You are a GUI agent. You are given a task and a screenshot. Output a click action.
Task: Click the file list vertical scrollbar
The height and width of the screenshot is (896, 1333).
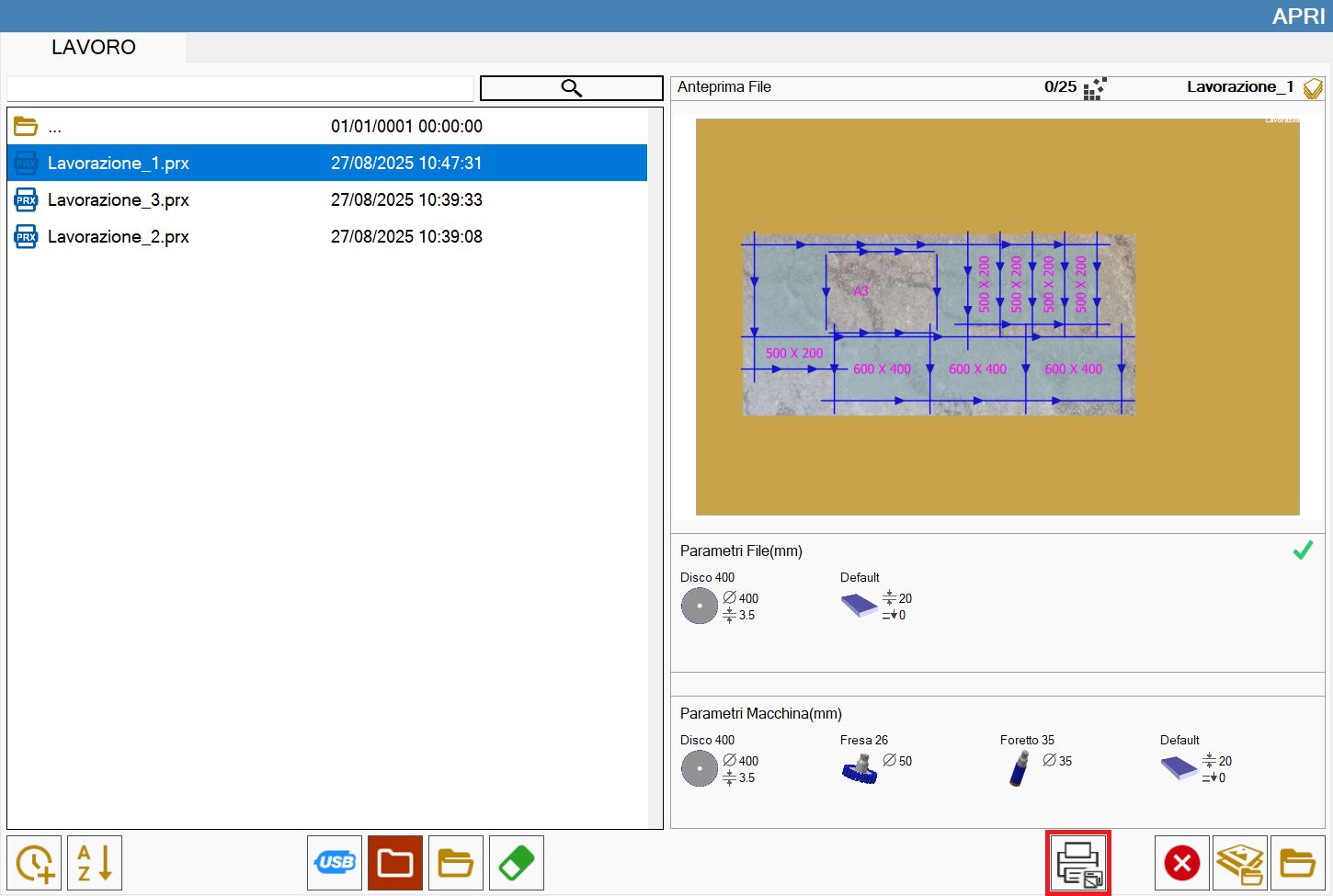click(x=655, y=468)
